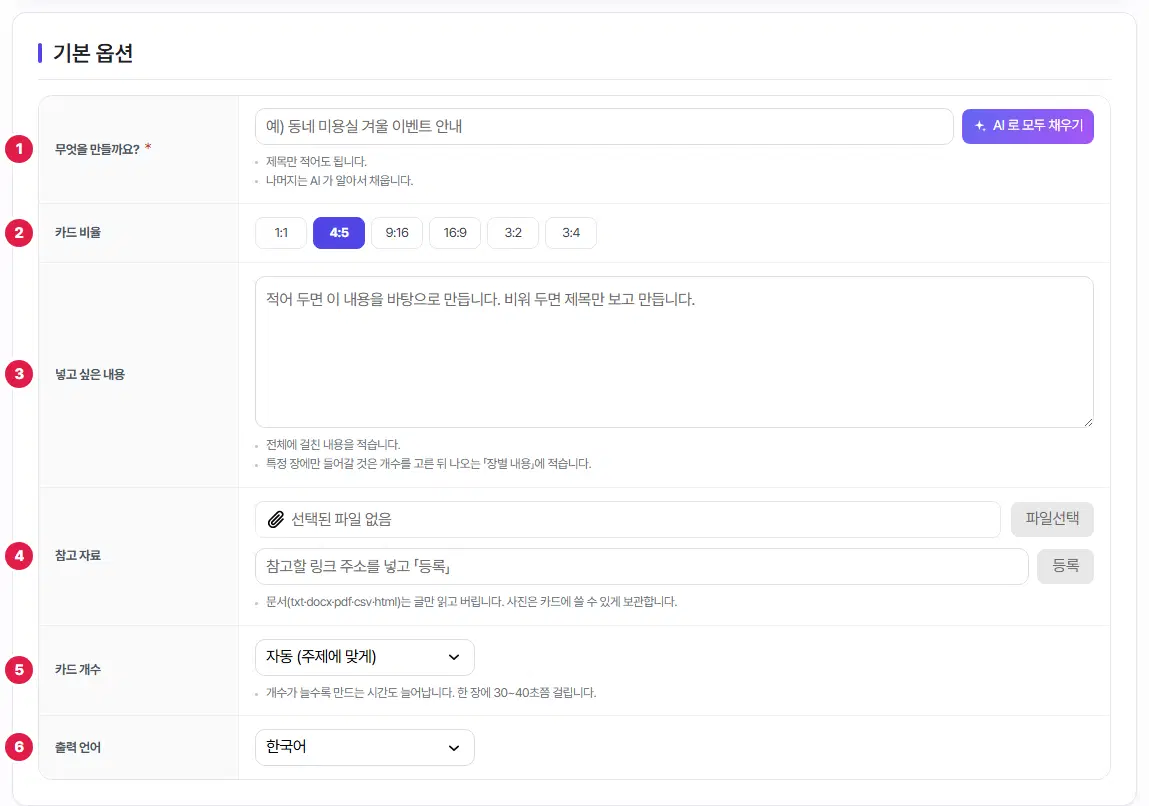Focus the '무엇을 만들까요?' title input field

pos(604,126)
